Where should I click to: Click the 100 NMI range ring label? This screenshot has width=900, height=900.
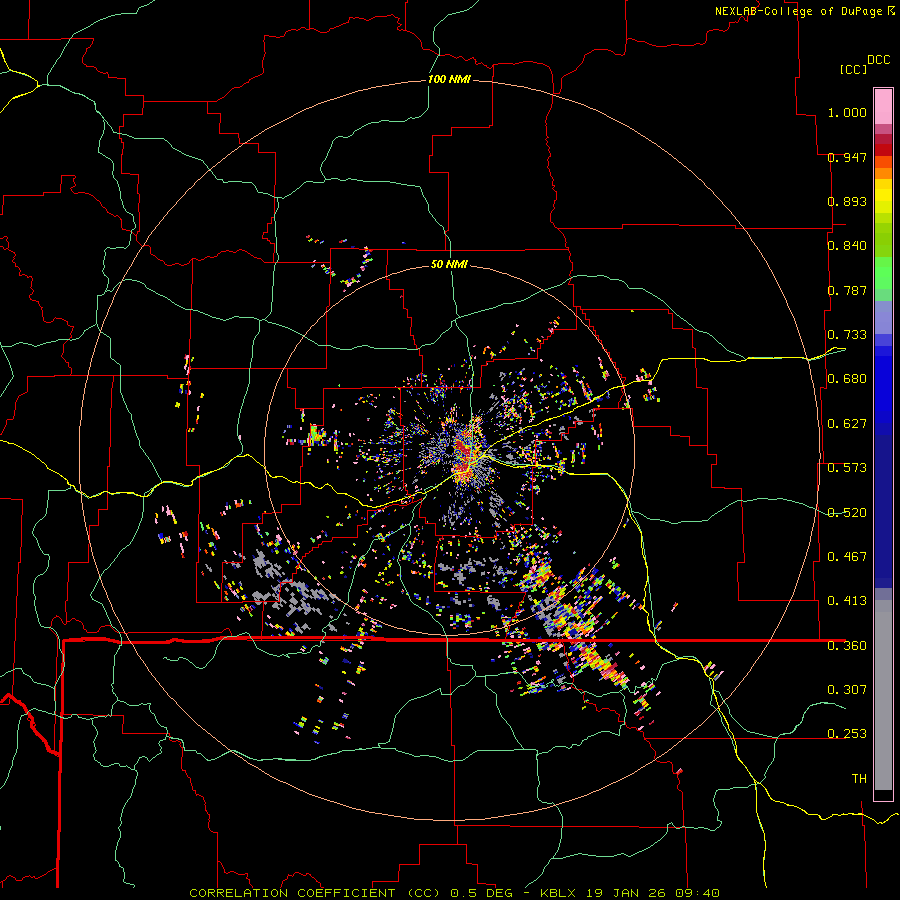[x=449, y=79]
